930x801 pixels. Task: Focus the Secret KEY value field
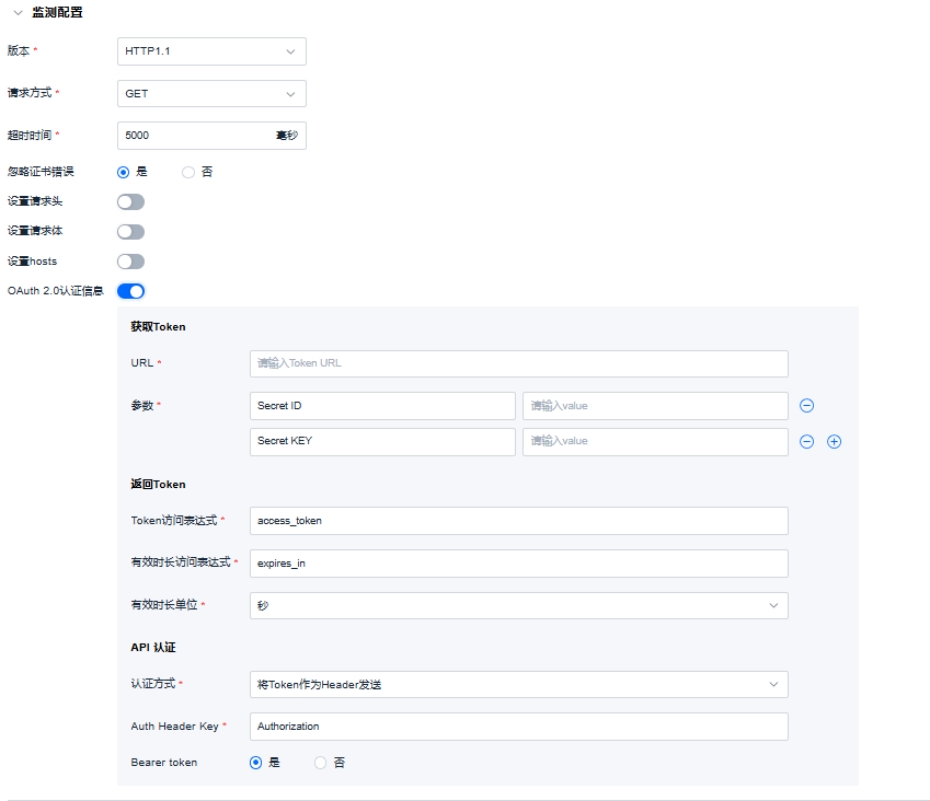click(655, 442)
